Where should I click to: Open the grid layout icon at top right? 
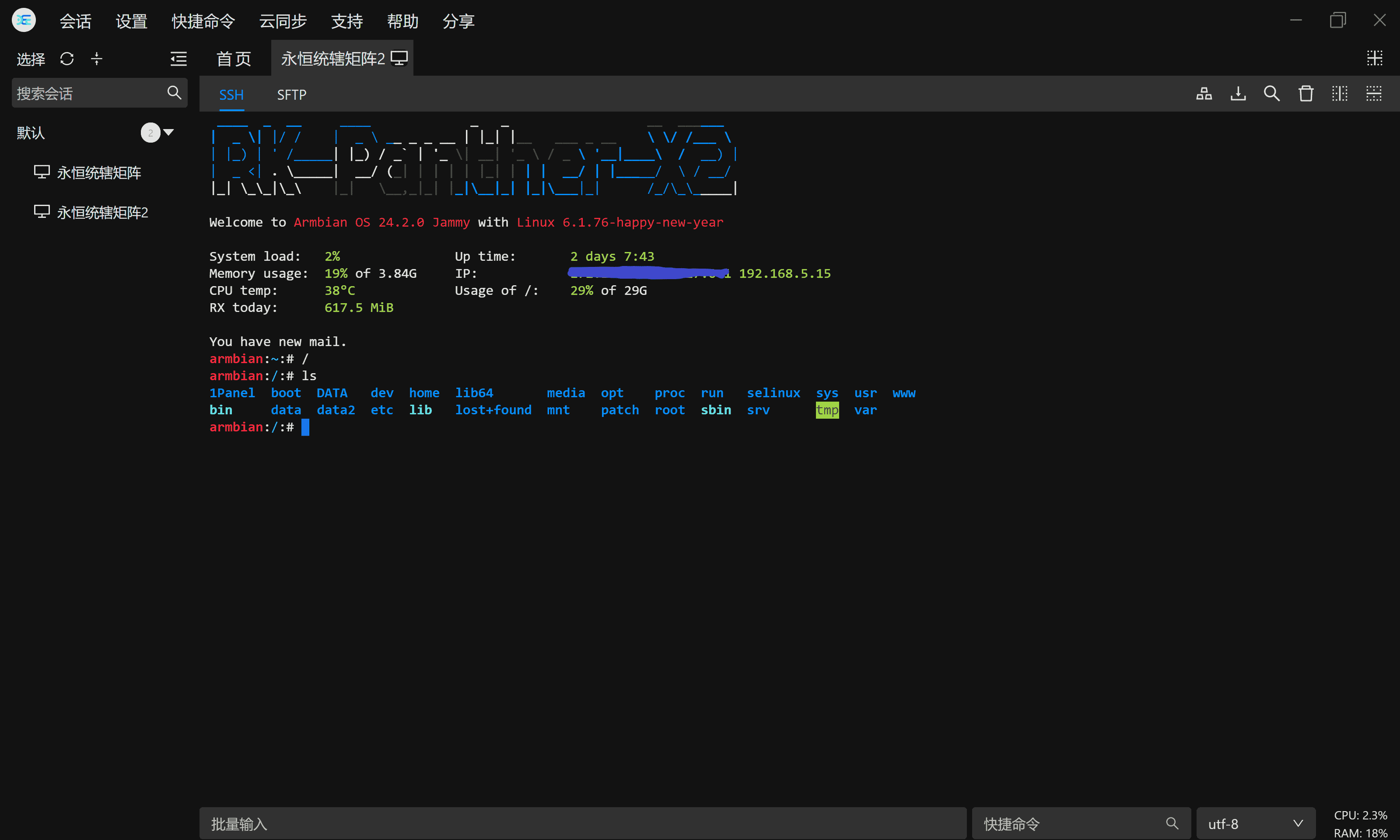(1375, 58)
